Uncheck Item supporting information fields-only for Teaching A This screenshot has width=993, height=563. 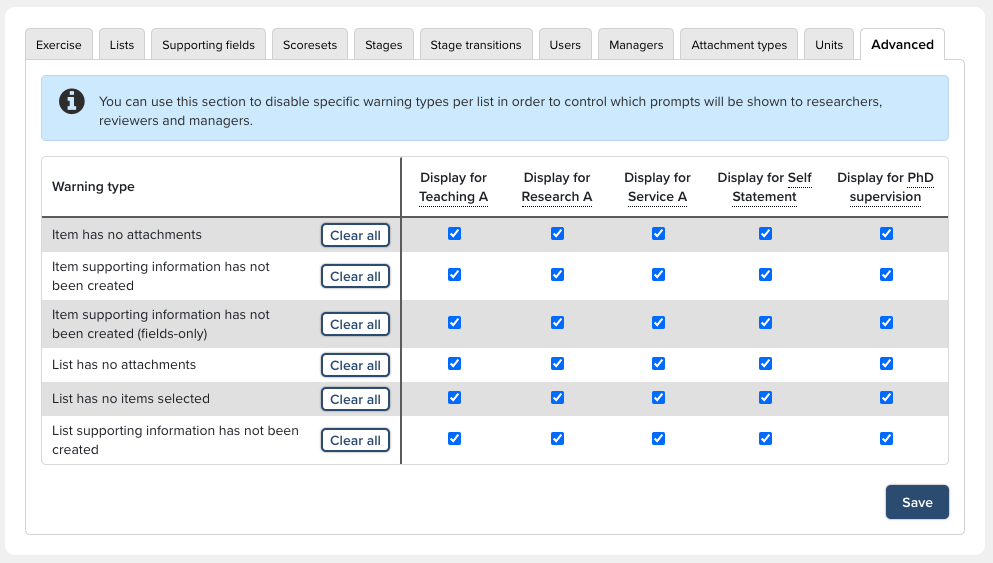point(454,323)
